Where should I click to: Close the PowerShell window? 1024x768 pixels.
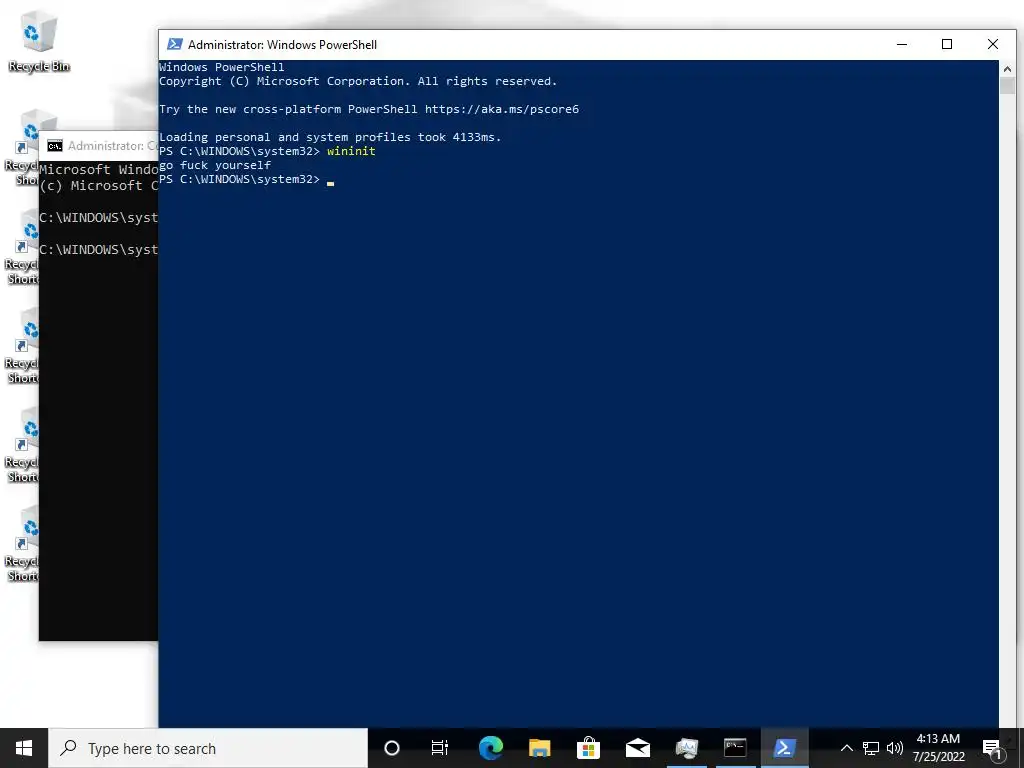993,44
